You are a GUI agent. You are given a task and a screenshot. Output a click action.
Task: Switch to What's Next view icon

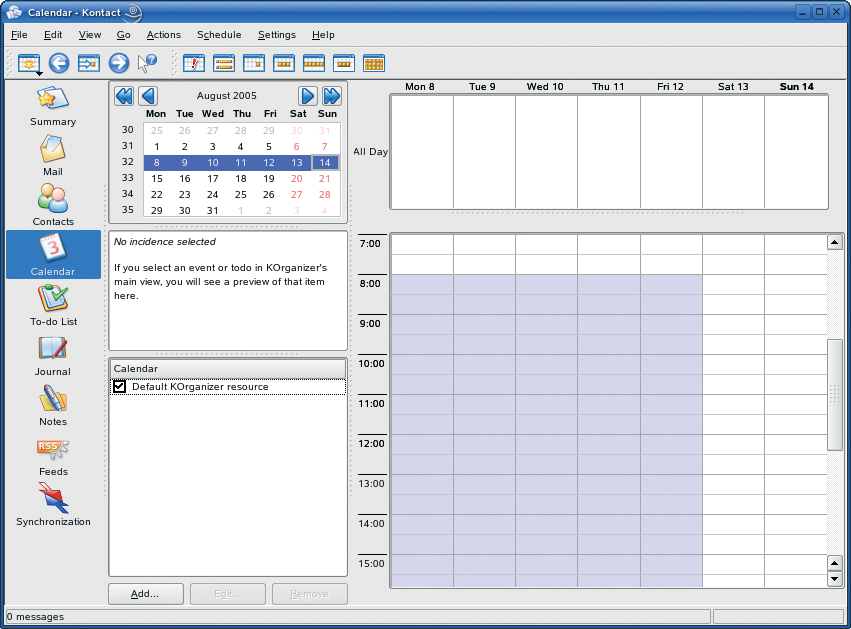coord(194,63)
